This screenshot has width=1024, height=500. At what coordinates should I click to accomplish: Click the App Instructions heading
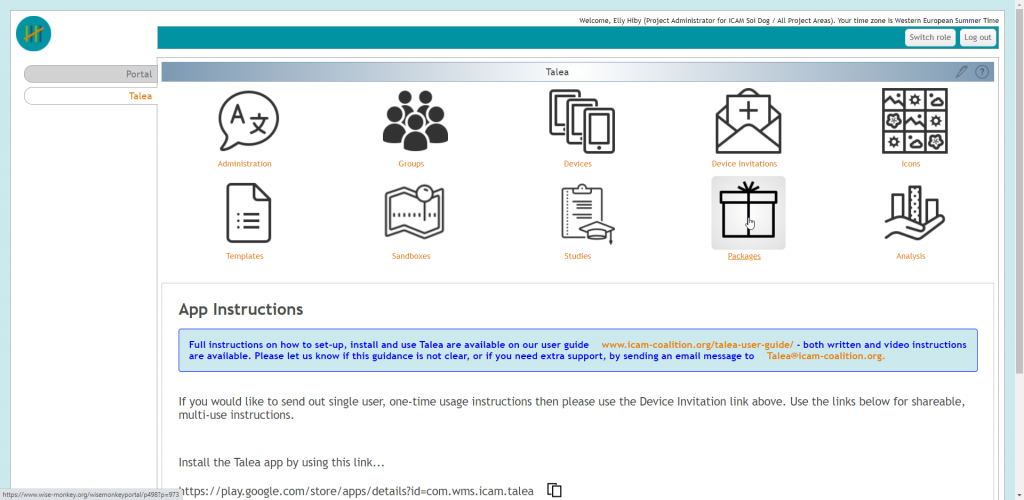coord(240,309)
